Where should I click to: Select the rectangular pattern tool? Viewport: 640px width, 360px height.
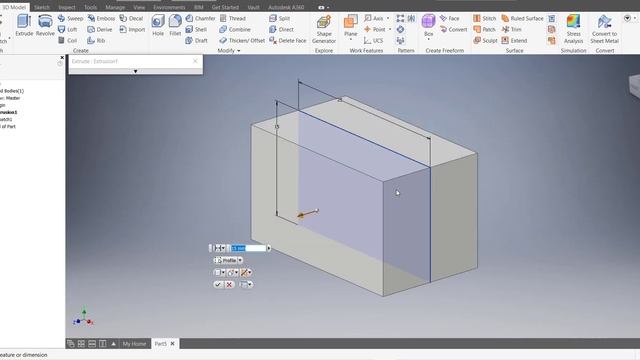[x=400, y=18]
